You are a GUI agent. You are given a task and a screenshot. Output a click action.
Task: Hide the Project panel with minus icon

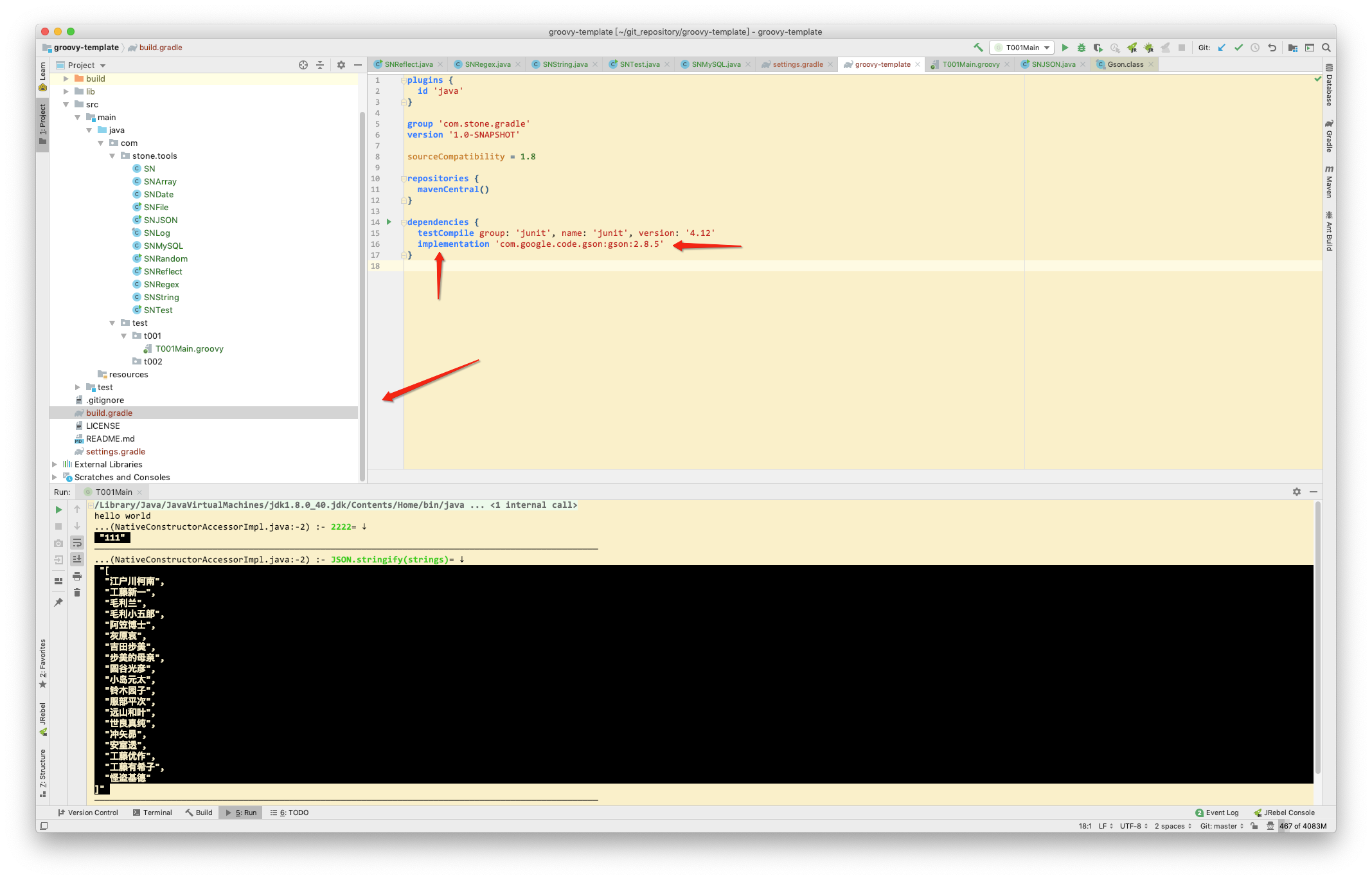pos(358,65)
